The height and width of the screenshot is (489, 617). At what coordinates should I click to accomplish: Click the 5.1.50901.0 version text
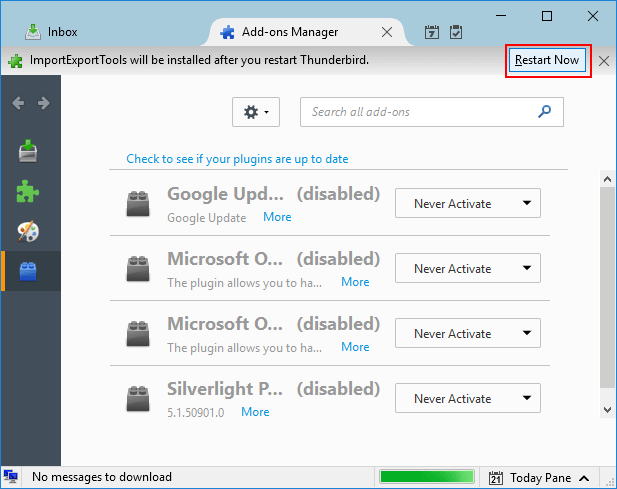196,412
